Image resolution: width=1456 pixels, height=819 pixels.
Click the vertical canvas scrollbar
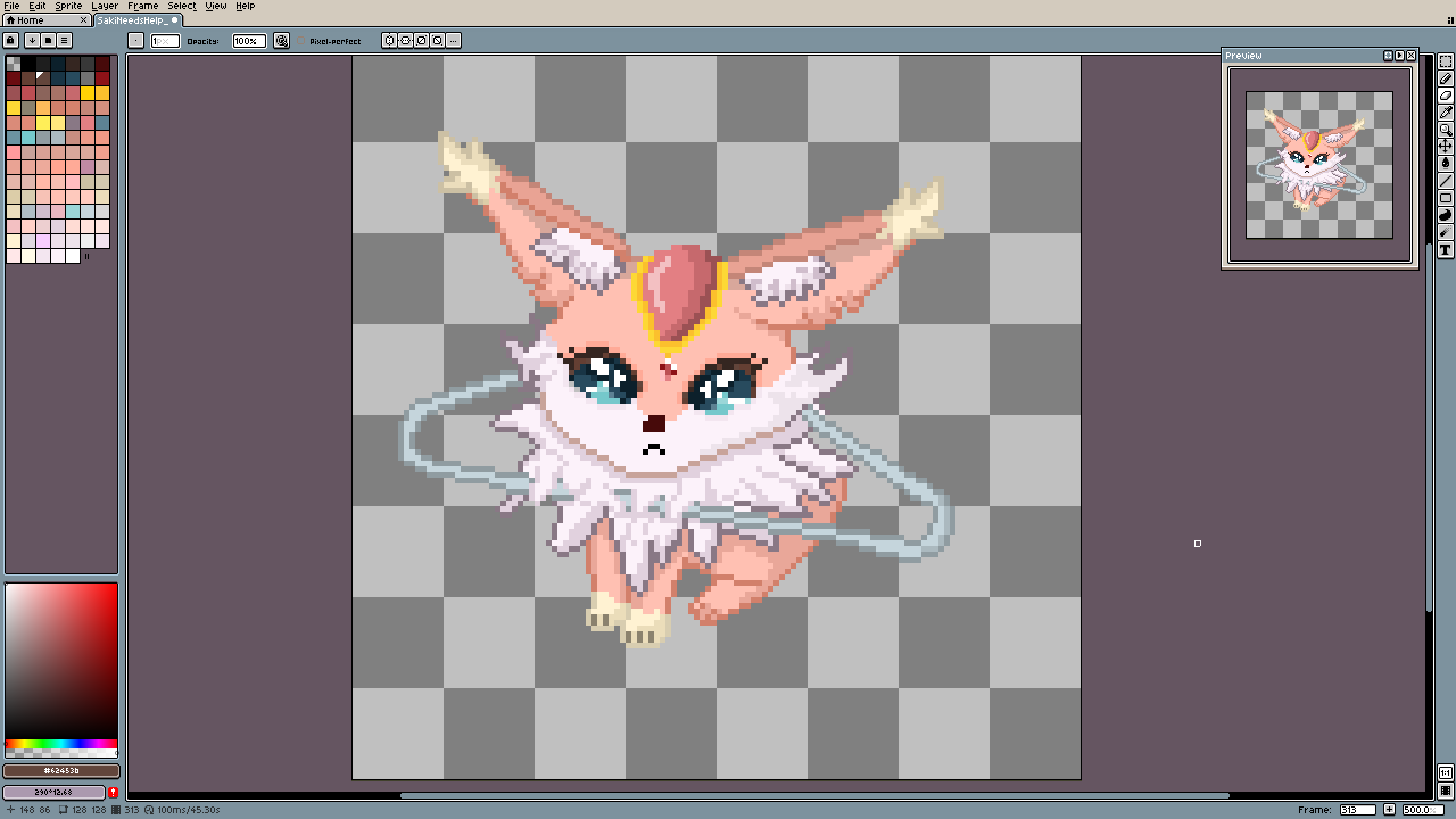click(1429, 428)
